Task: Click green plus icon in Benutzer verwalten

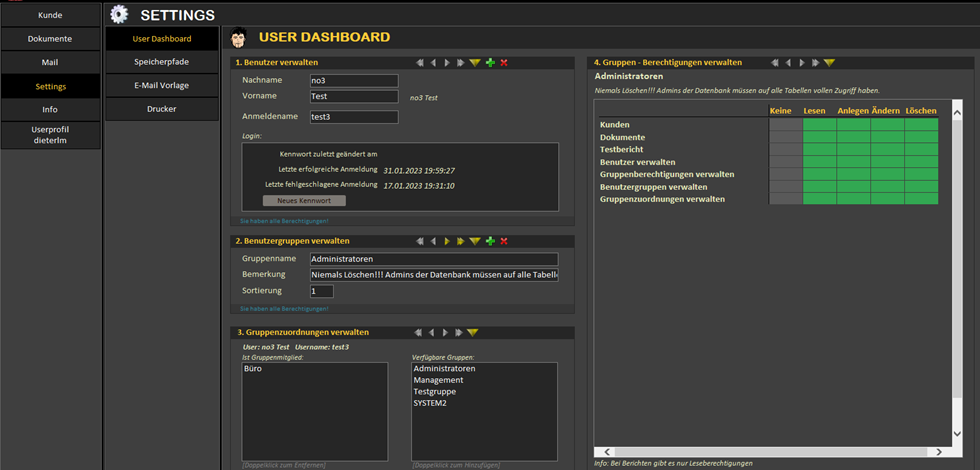Action: click(490, 63)
